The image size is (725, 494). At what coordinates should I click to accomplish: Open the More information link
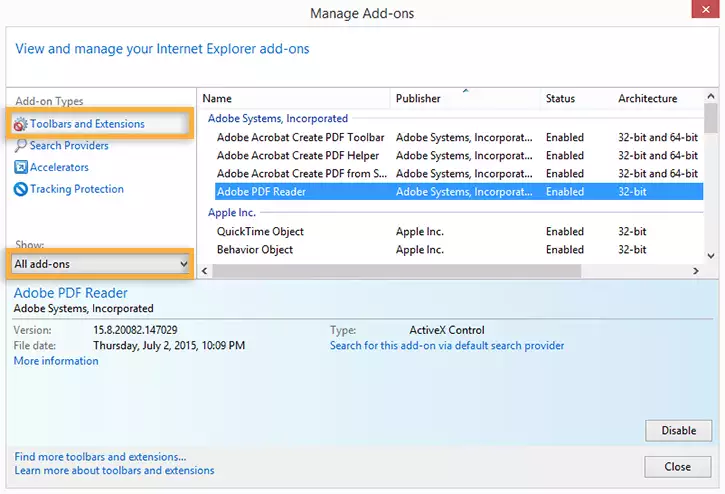(56, 361)
